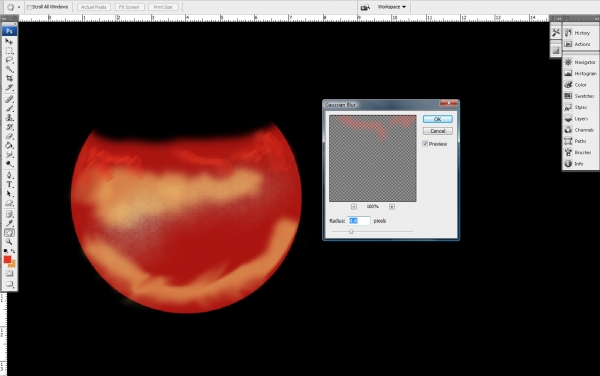The width and height of the screenshot is (600, 376).
Task: Cancel the Gaussian Blur dialog
Action: pyautogui.click(x=438, y=131)
